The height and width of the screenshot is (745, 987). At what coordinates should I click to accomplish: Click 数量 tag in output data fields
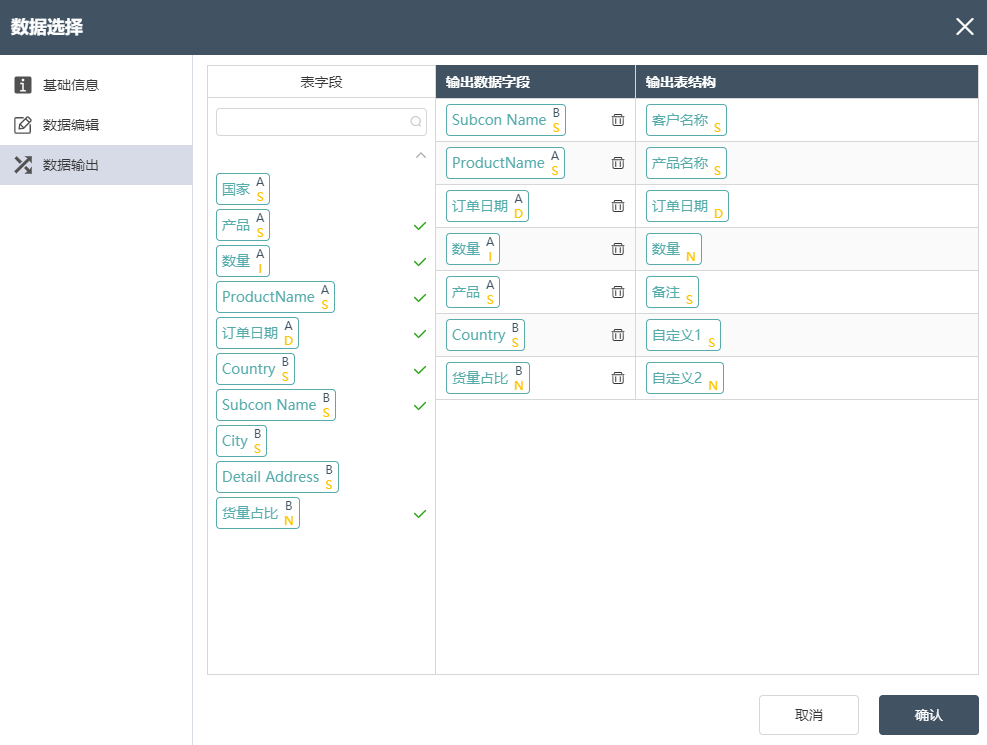coord(473,249)
